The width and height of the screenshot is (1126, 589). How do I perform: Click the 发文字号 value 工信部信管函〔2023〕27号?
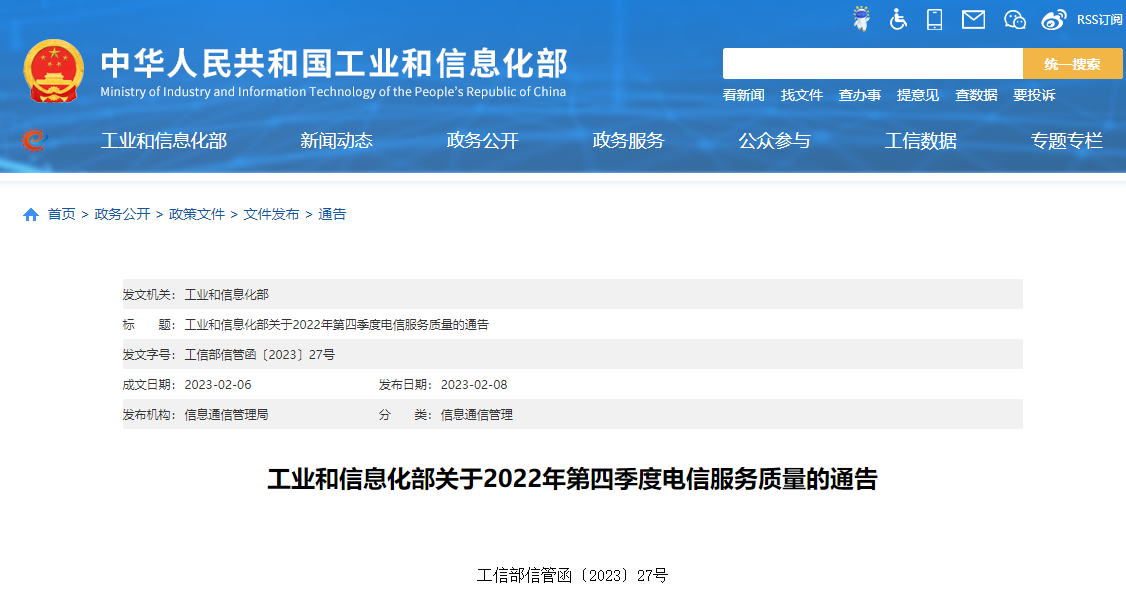point(260,355)
